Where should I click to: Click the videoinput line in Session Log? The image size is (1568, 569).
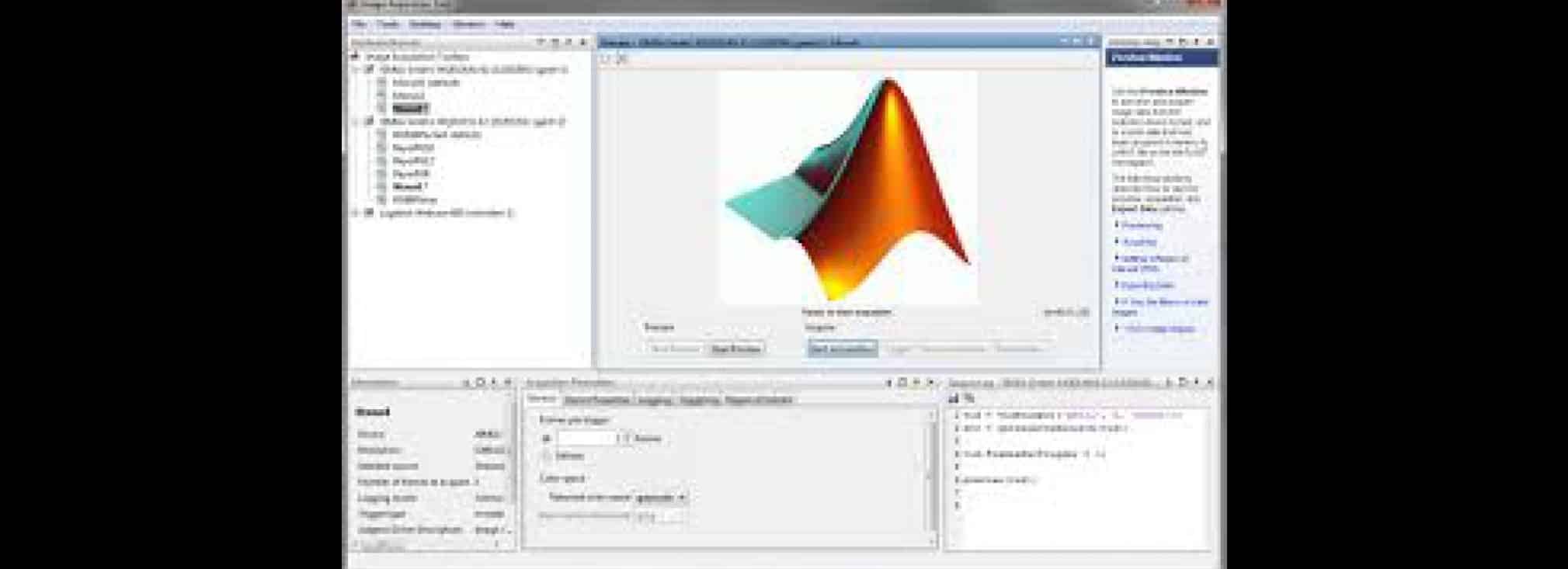tap(1072, 415)
